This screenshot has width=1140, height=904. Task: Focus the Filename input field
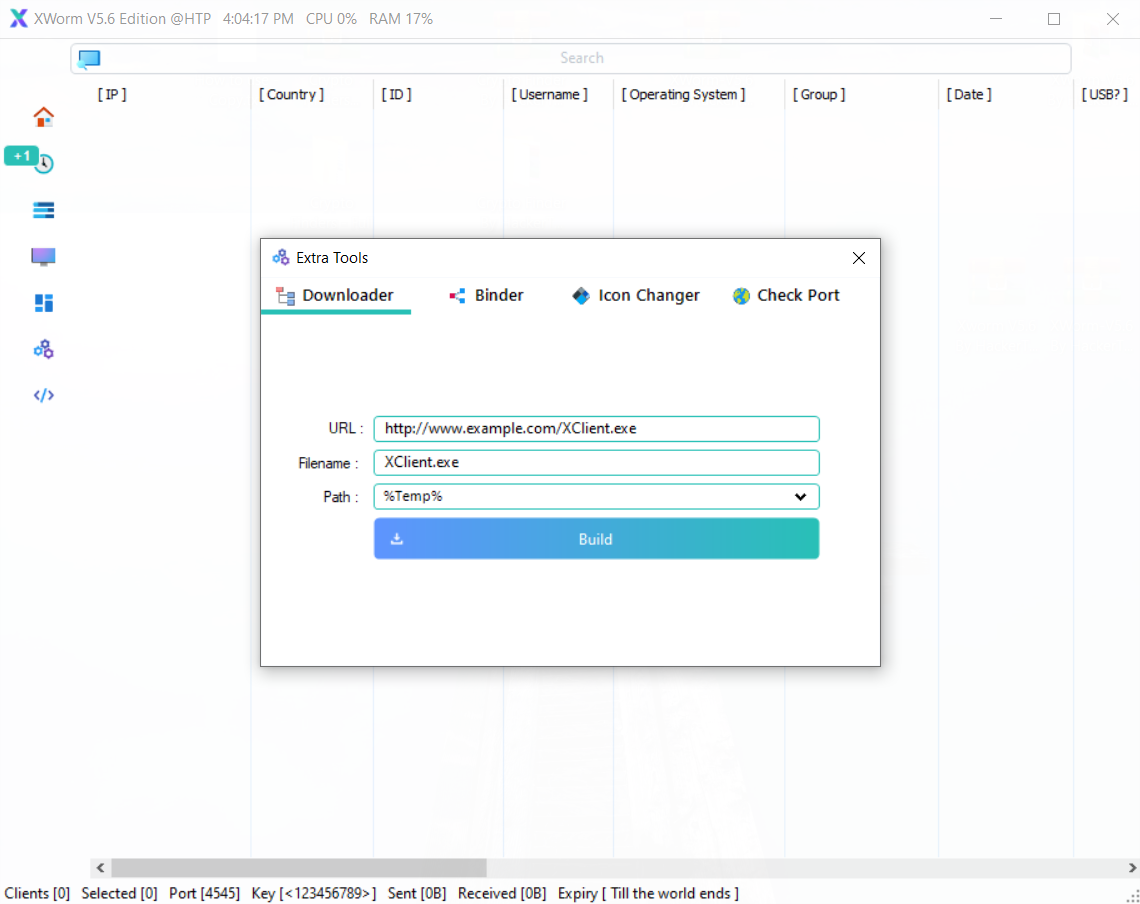pos(596,463)
